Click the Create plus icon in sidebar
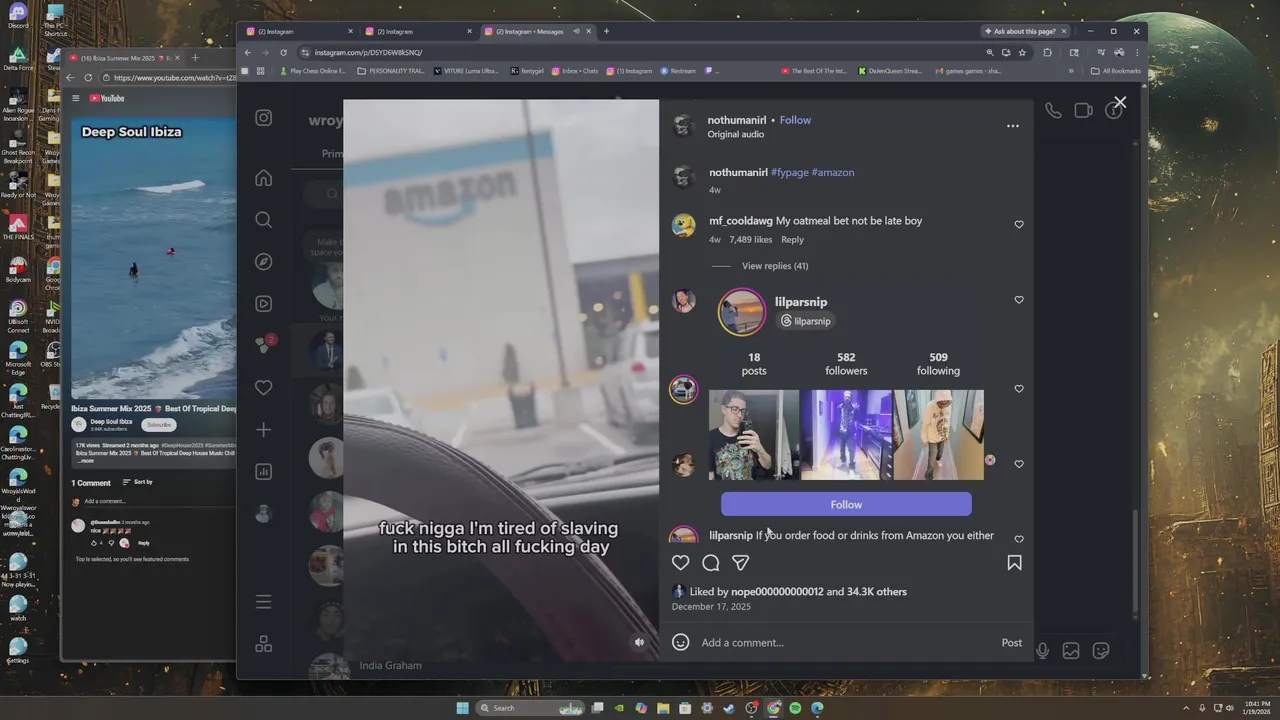 pos(264,430)
